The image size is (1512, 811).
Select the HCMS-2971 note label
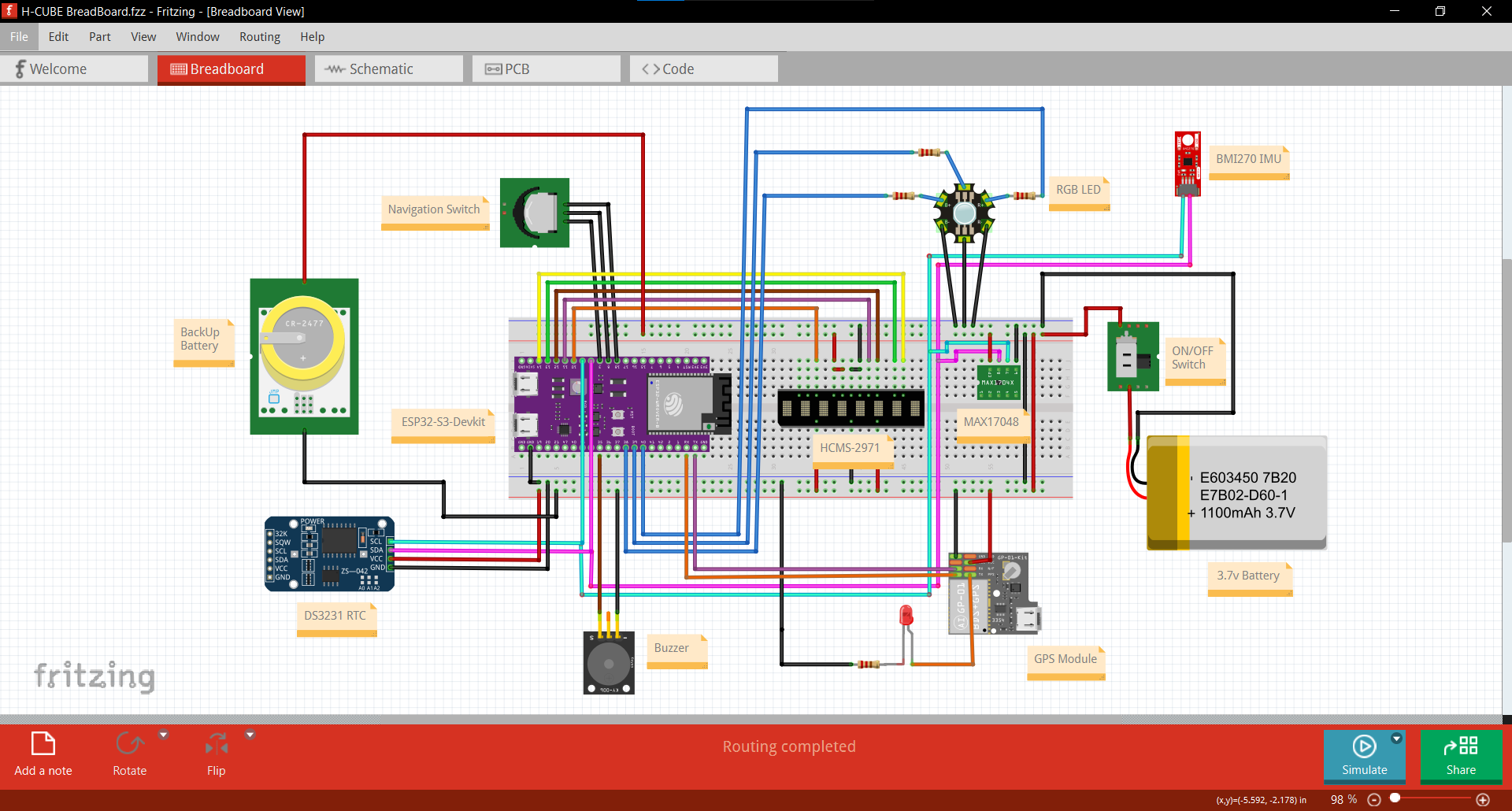click(853, 451)
